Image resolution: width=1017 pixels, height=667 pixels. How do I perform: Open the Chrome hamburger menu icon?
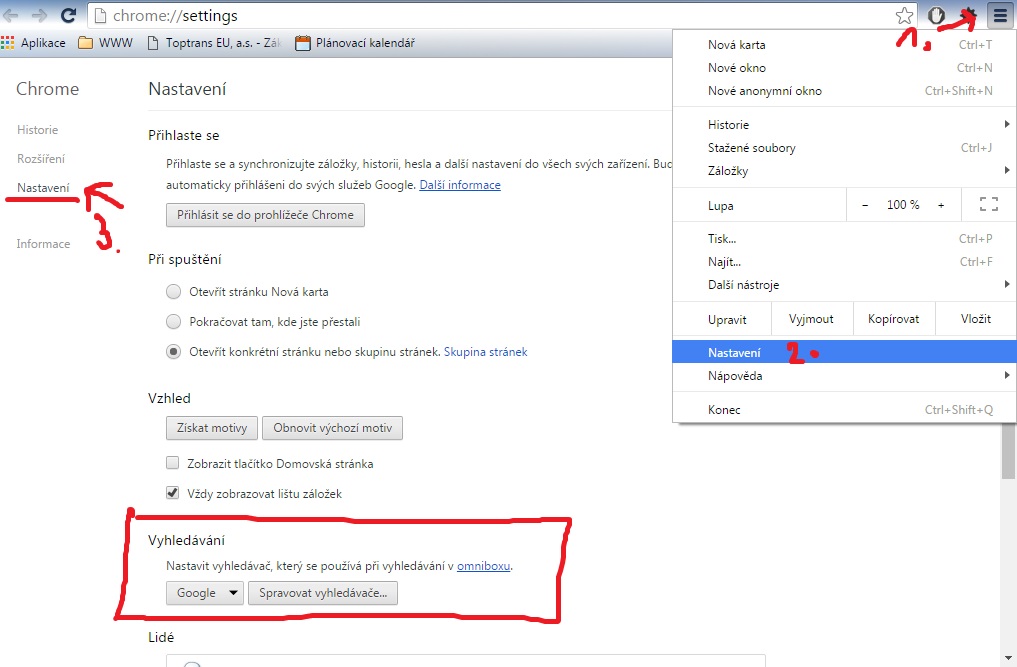coord(999,15)
